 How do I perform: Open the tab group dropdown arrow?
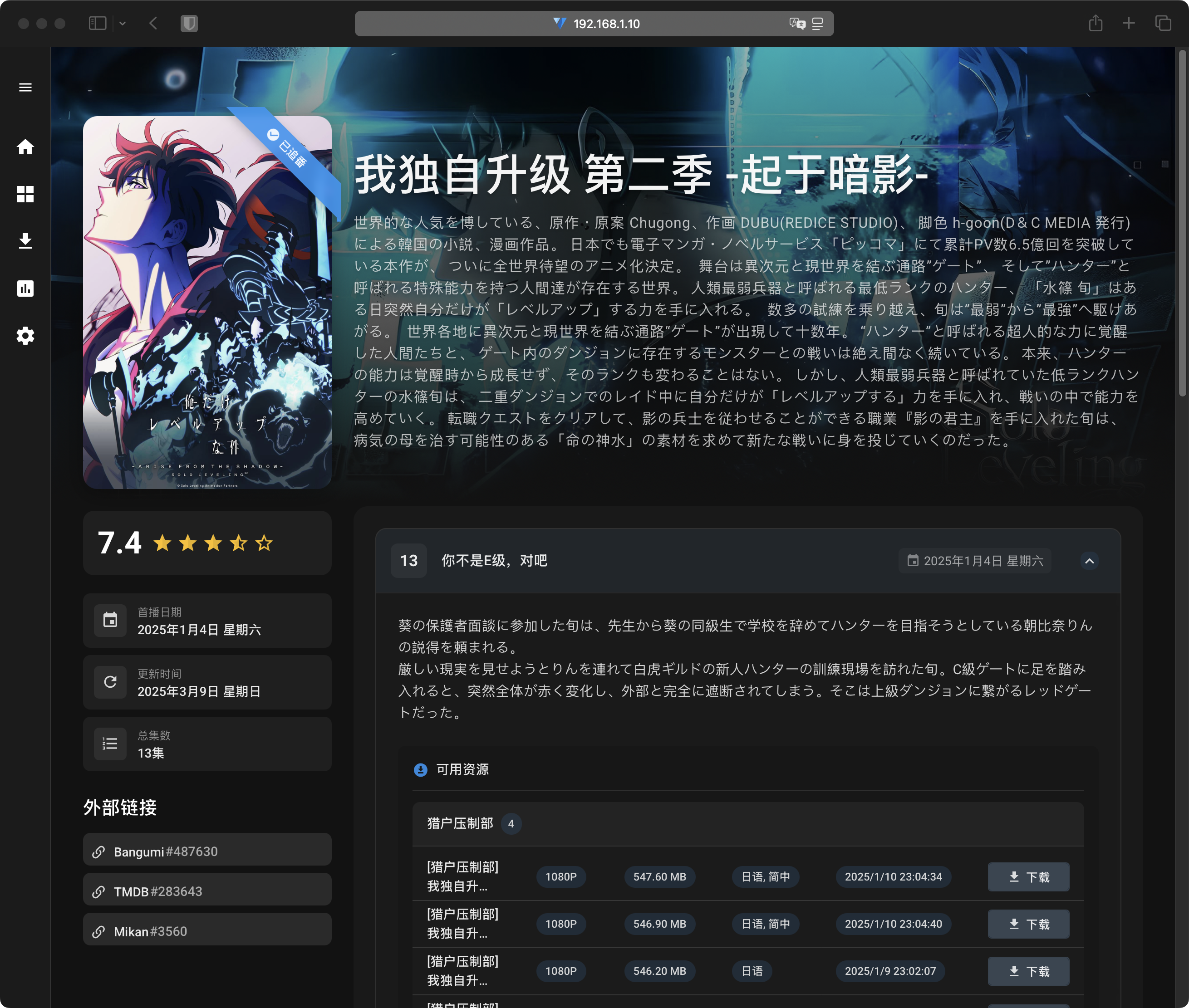(x=123, y=24)
